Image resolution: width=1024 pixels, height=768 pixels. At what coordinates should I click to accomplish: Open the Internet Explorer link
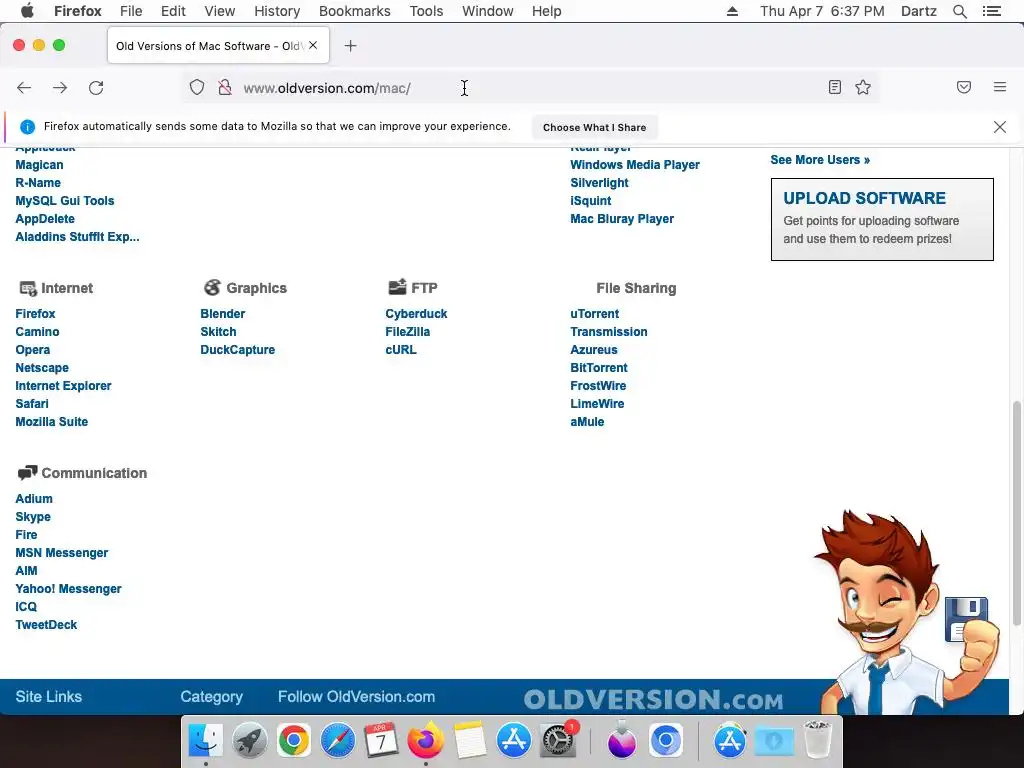tap(63, 386)
